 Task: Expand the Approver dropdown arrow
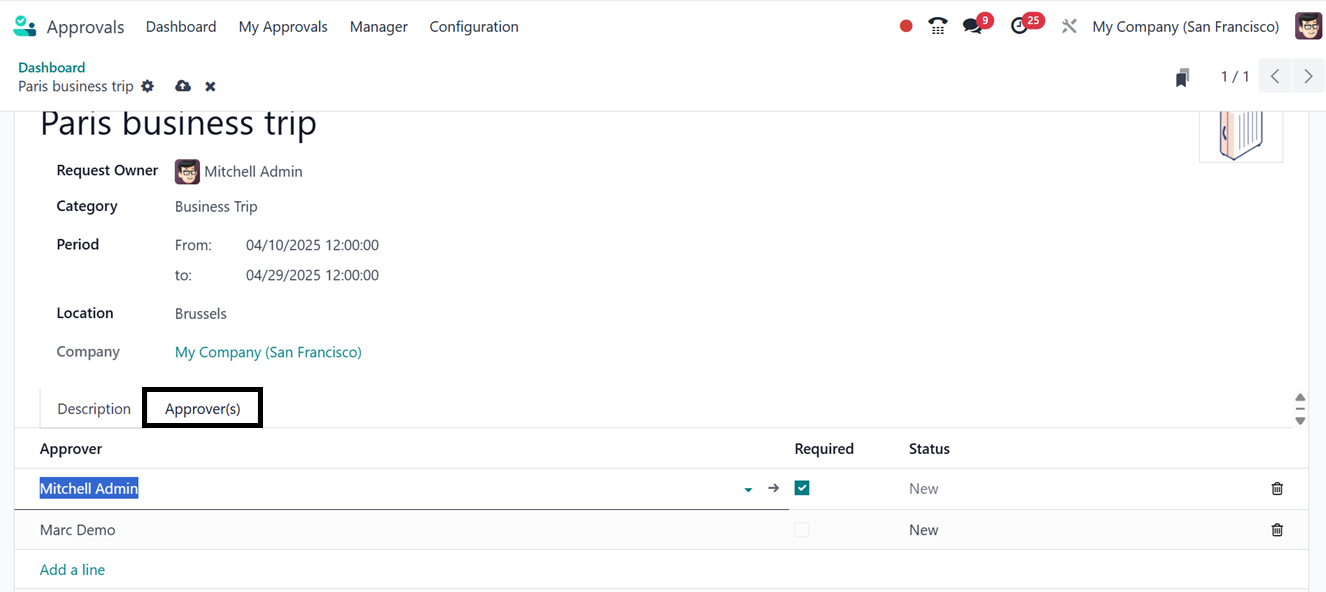(x=748, y=490)
